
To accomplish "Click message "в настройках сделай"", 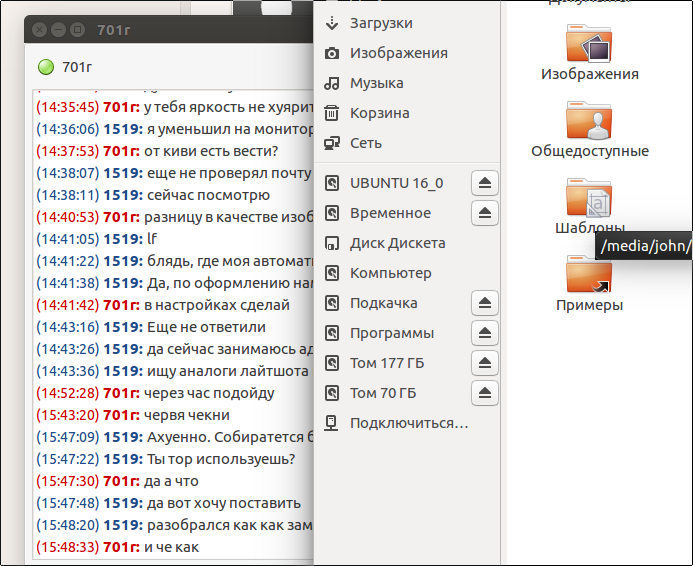I will [x=217, y=305].
